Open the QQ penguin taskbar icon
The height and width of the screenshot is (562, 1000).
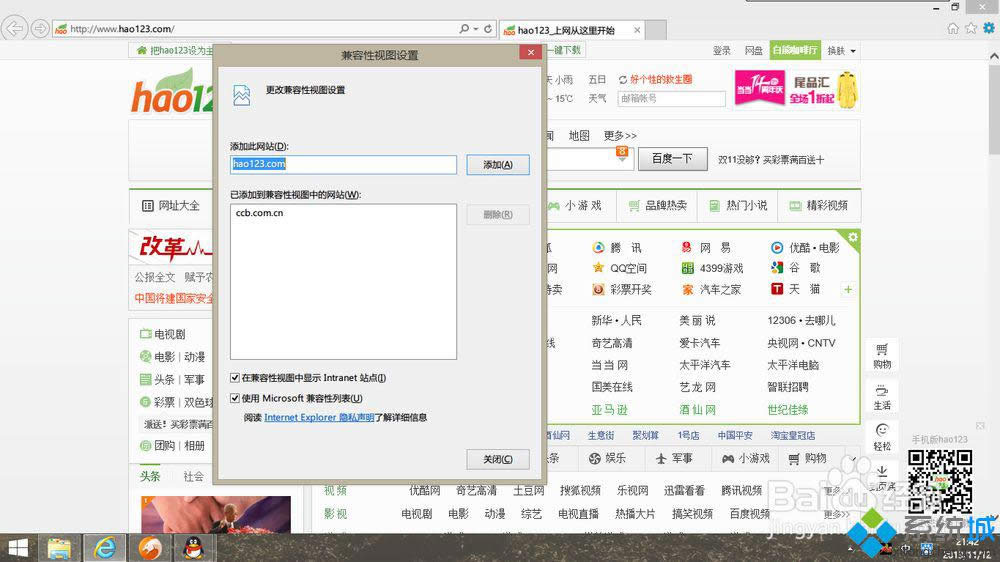pos(193,548)
